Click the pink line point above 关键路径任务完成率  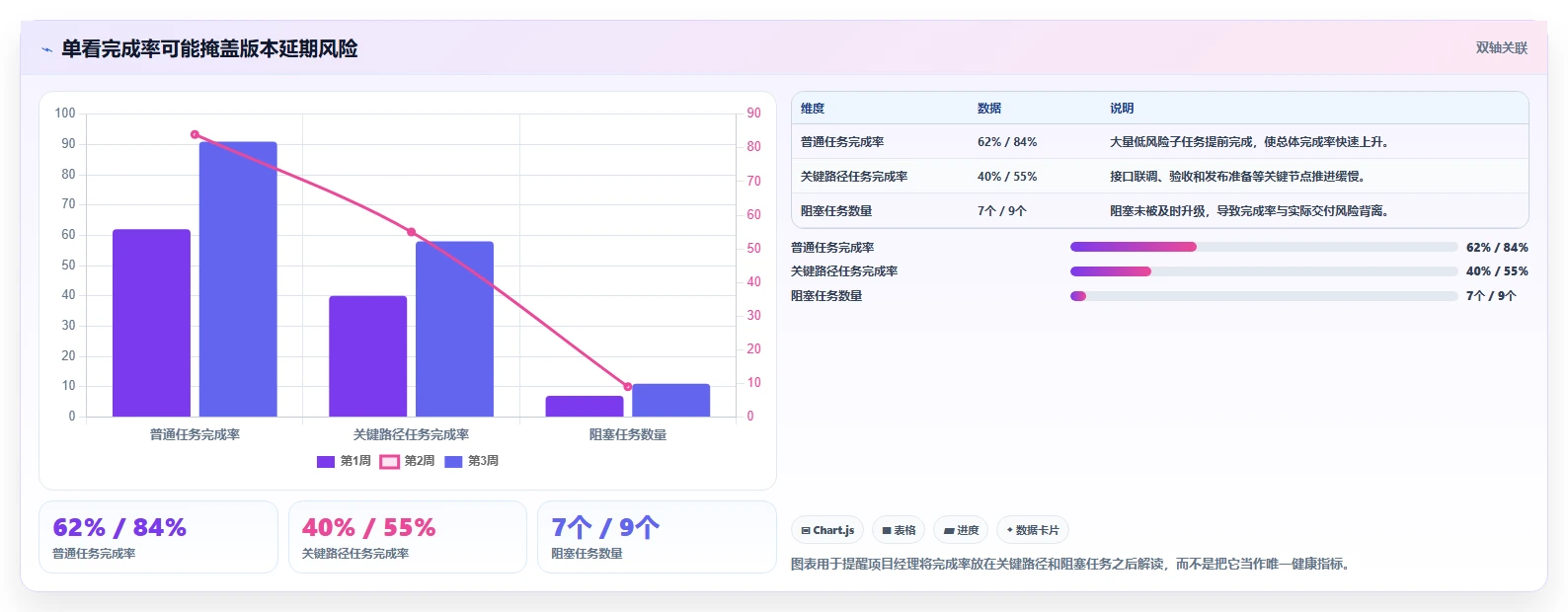pyautogui.click(x=412, y=232)
